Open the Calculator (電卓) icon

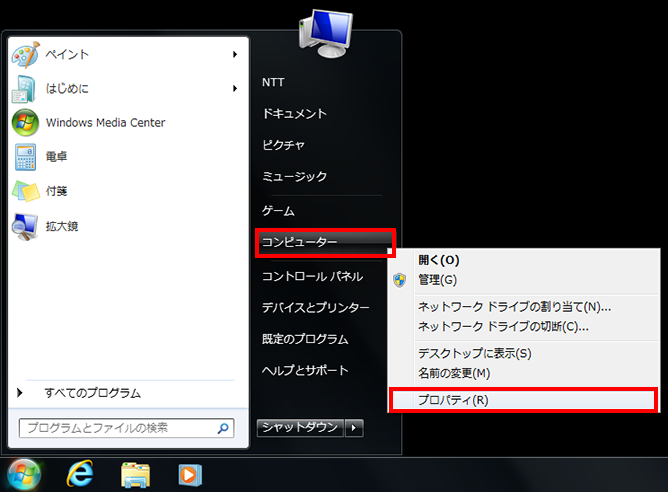tap(25, 157)
